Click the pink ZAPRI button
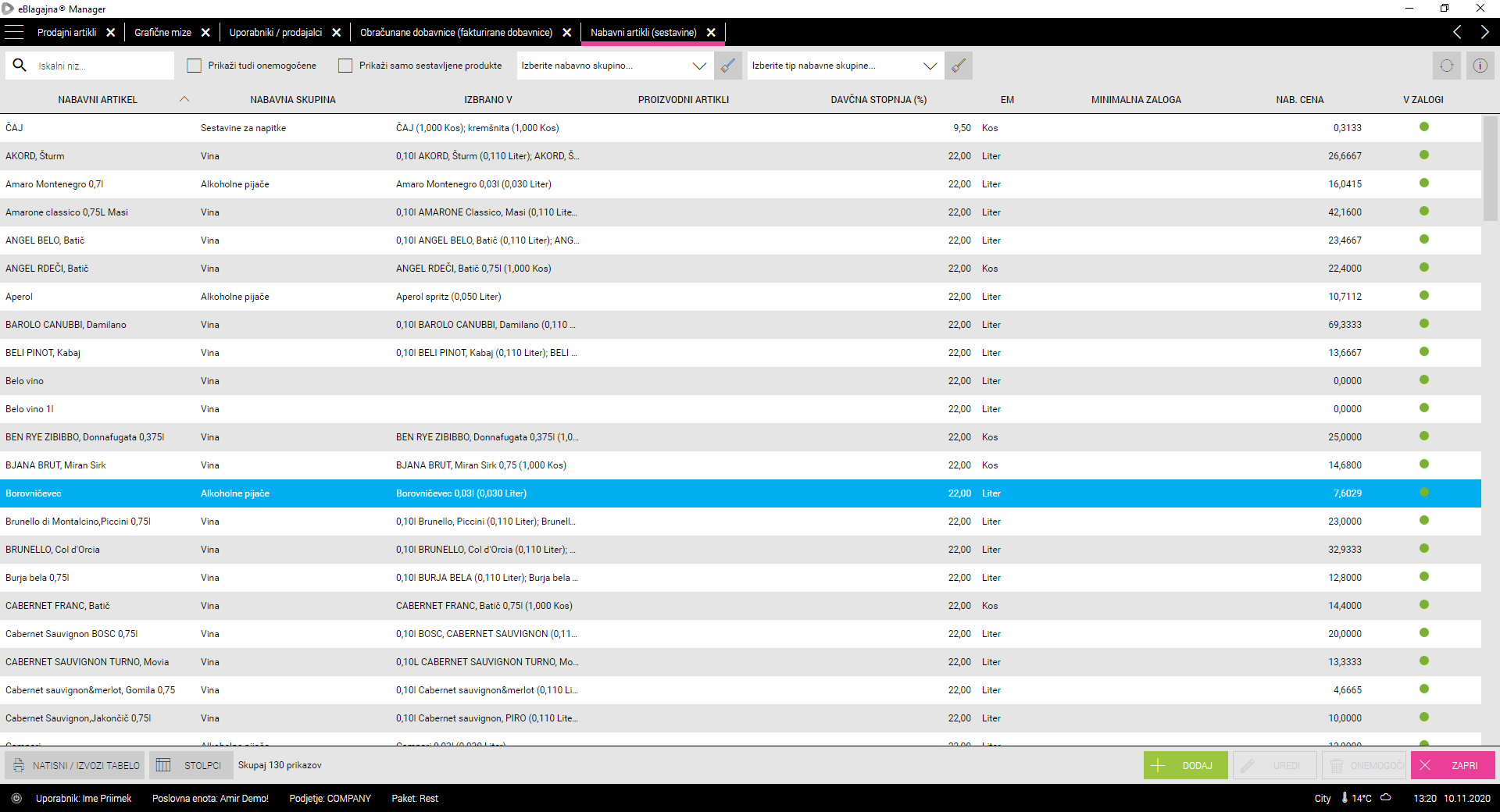The width and height of the screenshot is (1500, 812). coord(1453,765)
